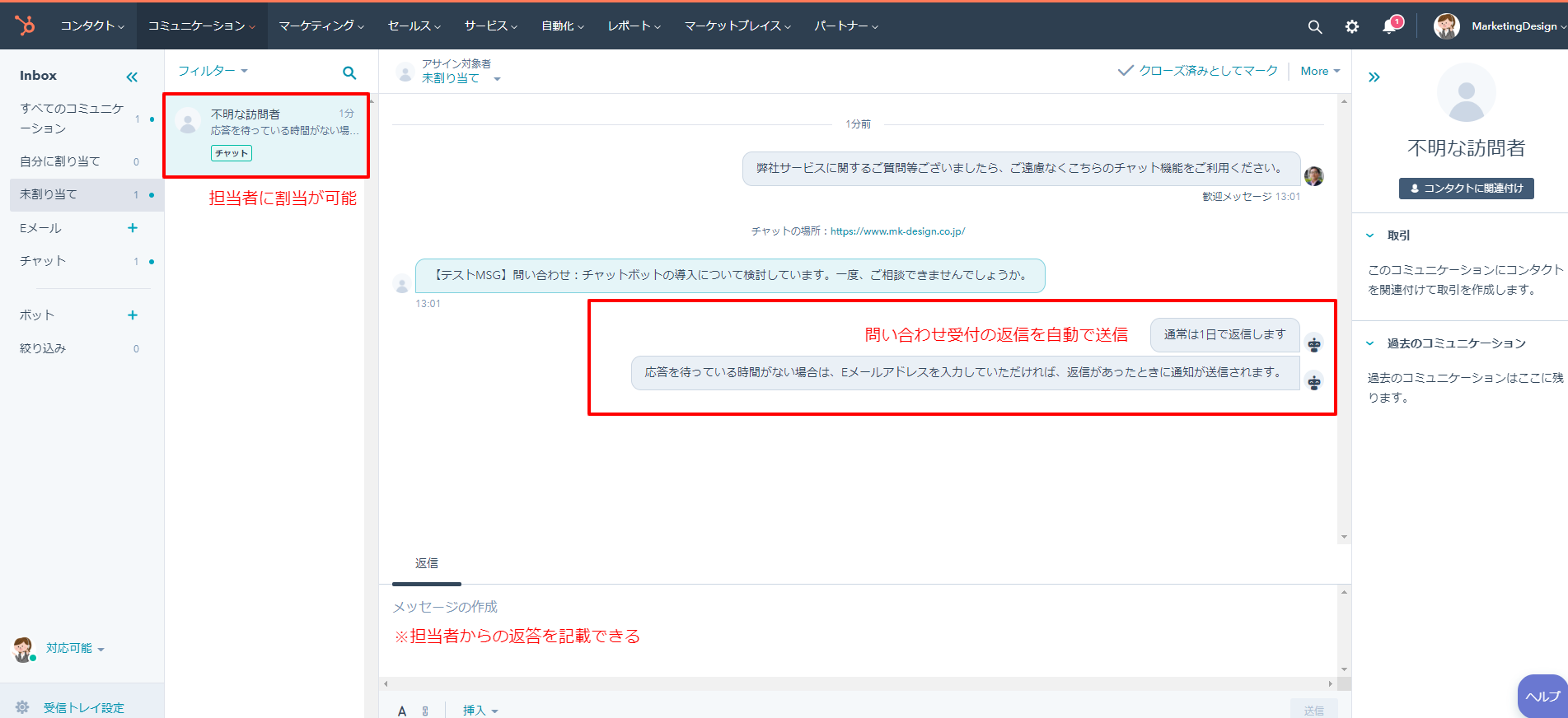Mark conversation as closed with クローズ済みとしてマーク

click(1197, 71)
